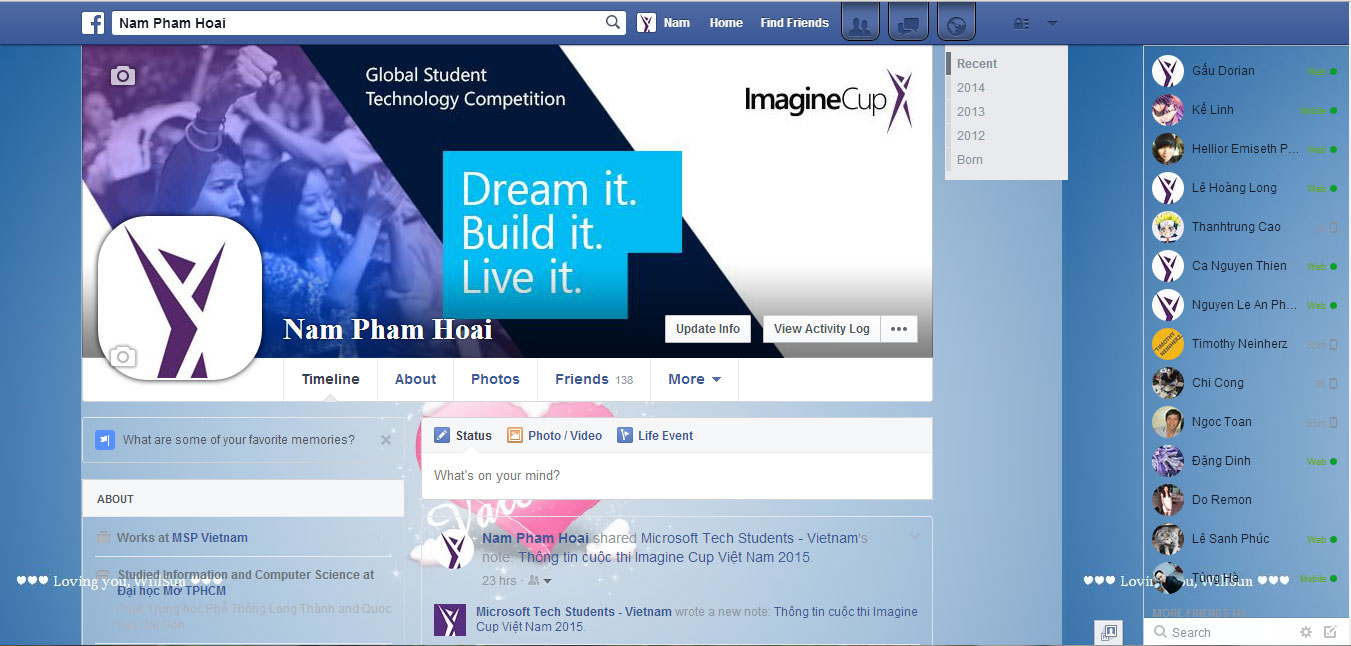
Task: Select the Status composer tab
Action: [463, 435]
